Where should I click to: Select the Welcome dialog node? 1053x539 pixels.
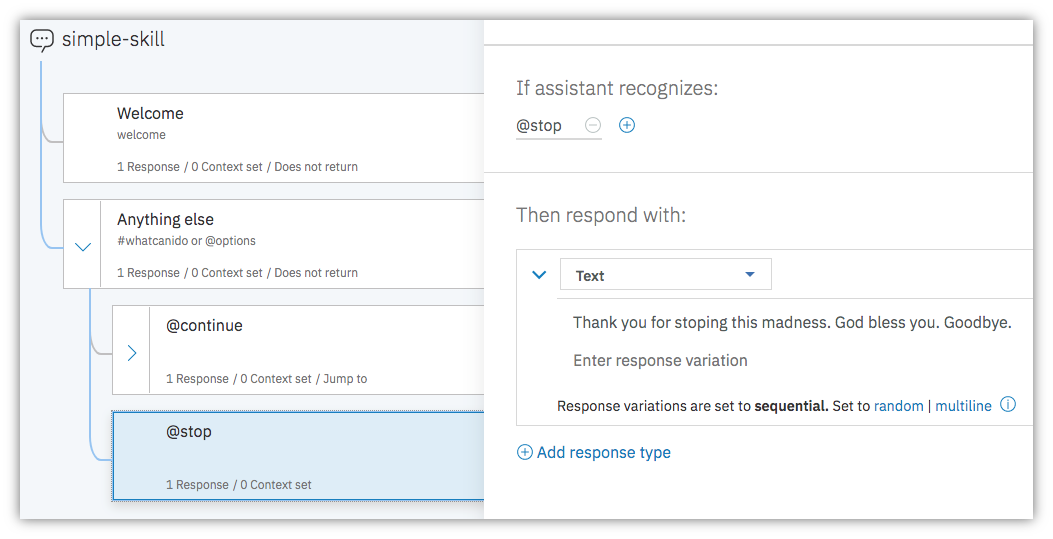(x=273, y=138)
